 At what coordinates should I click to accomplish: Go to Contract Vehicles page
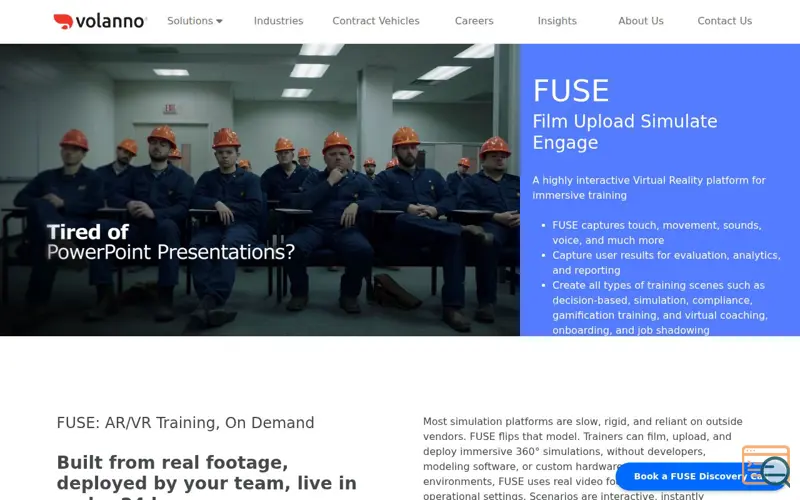click(376, 21)
